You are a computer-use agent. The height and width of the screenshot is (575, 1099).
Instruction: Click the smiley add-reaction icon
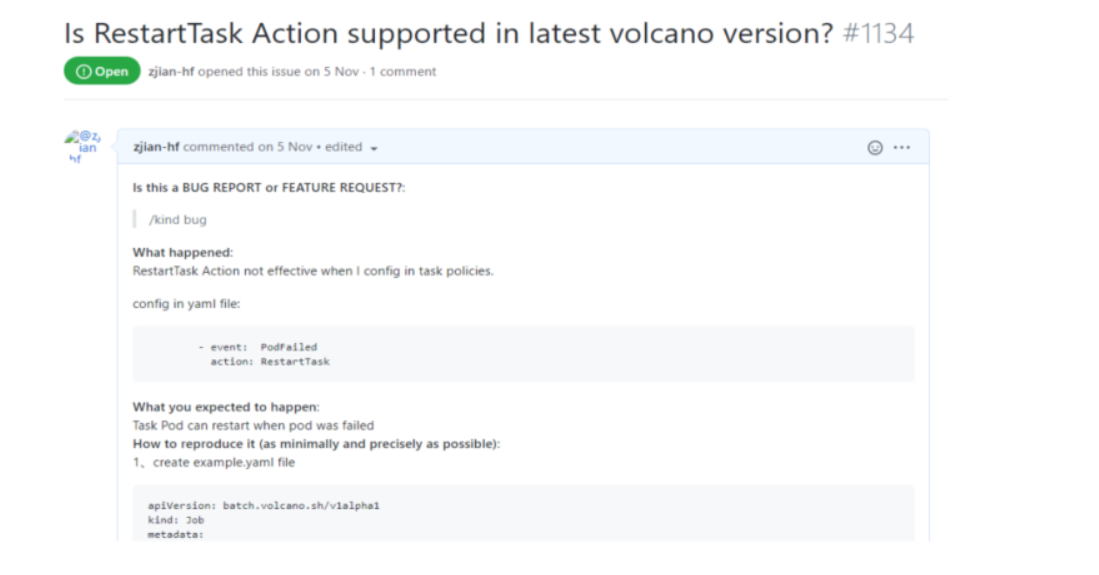coord(875,147)
